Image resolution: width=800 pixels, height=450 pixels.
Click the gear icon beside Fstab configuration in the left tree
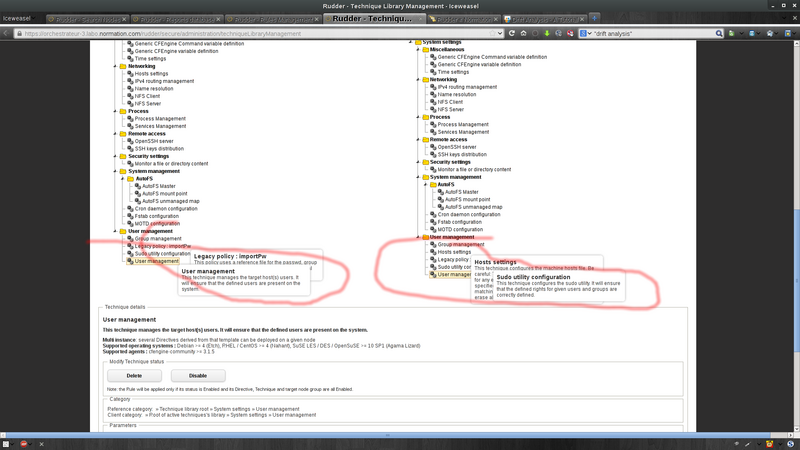coord(130,216)
